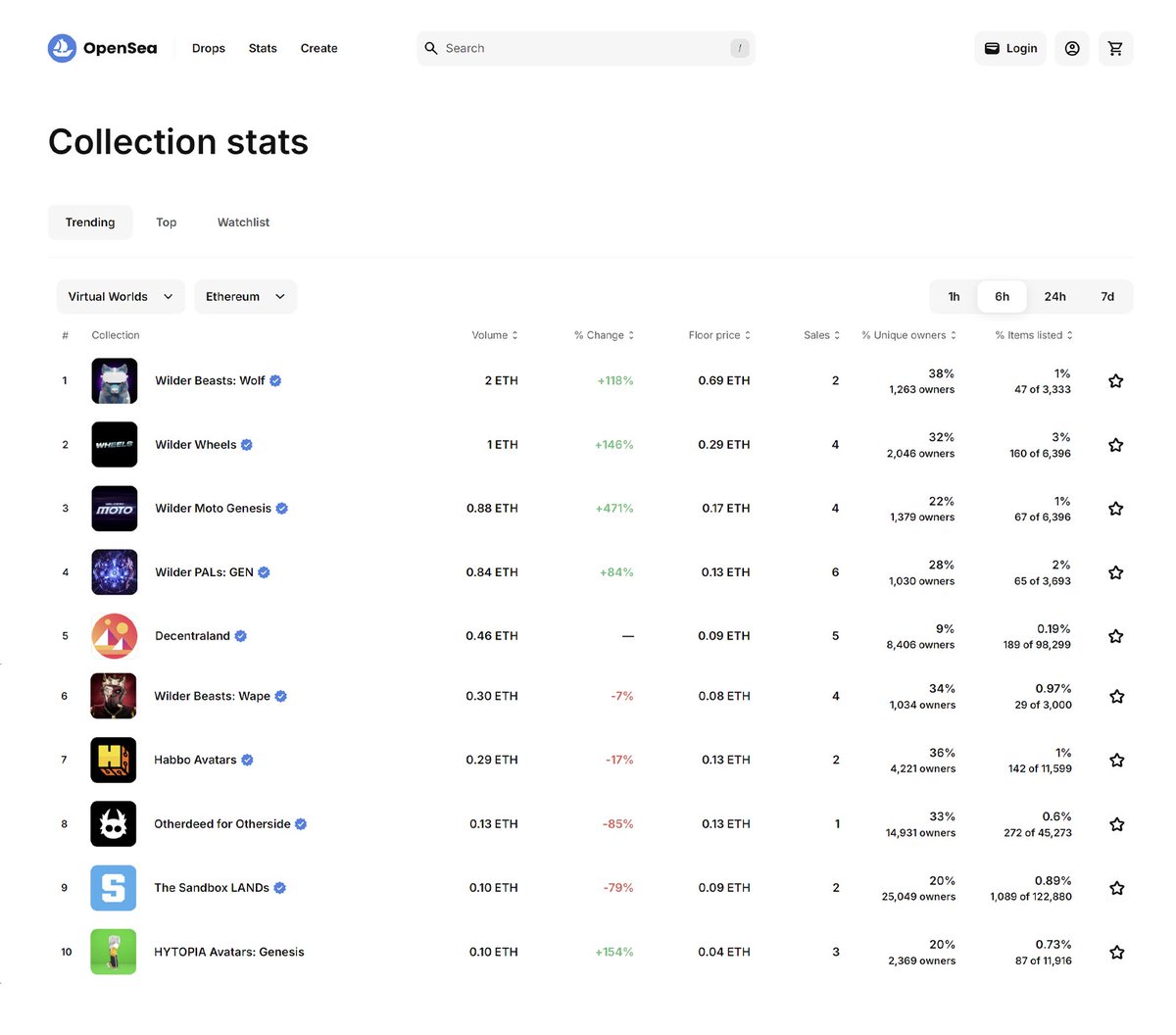Viewport: 1176px width, 1035px height.
Task: Click the HYTOPIA Avatars: Genesis thumbnail
Action: tap(114, 952)
